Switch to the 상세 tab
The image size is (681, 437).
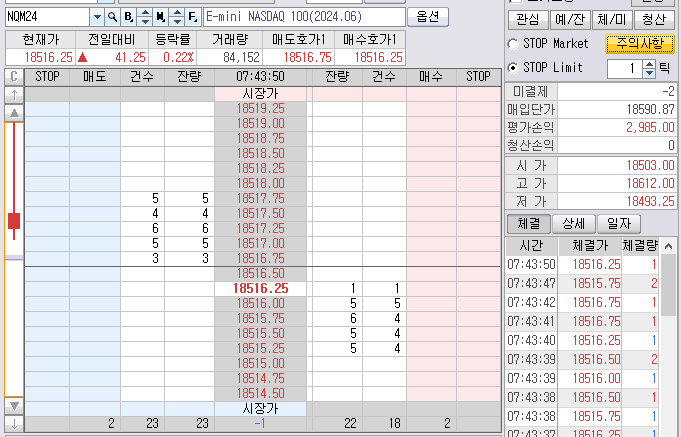pos(574,224)
